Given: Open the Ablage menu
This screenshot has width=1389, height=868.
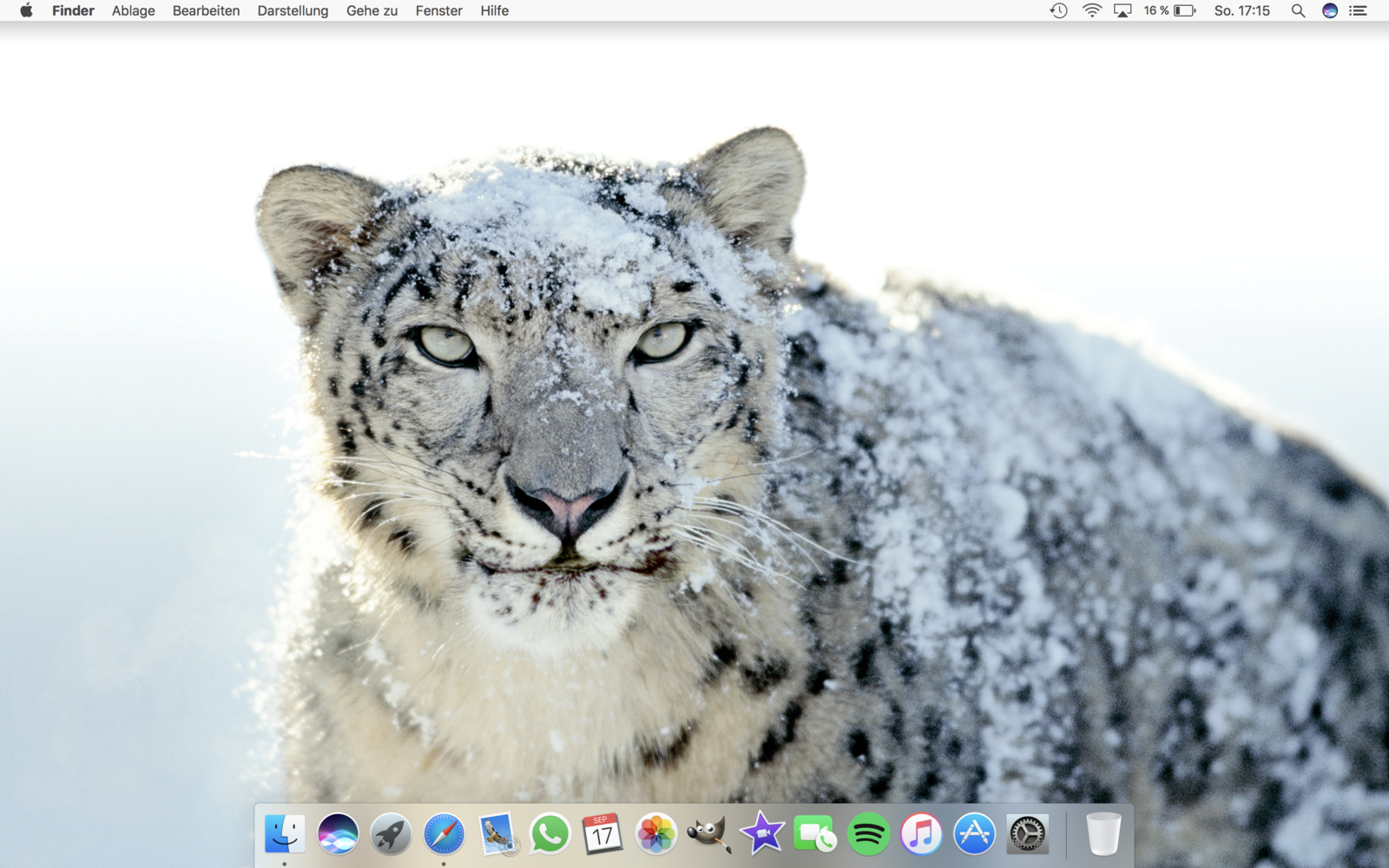Looking at the screenshot, I should pyautogui.click(x=134, y=10).
